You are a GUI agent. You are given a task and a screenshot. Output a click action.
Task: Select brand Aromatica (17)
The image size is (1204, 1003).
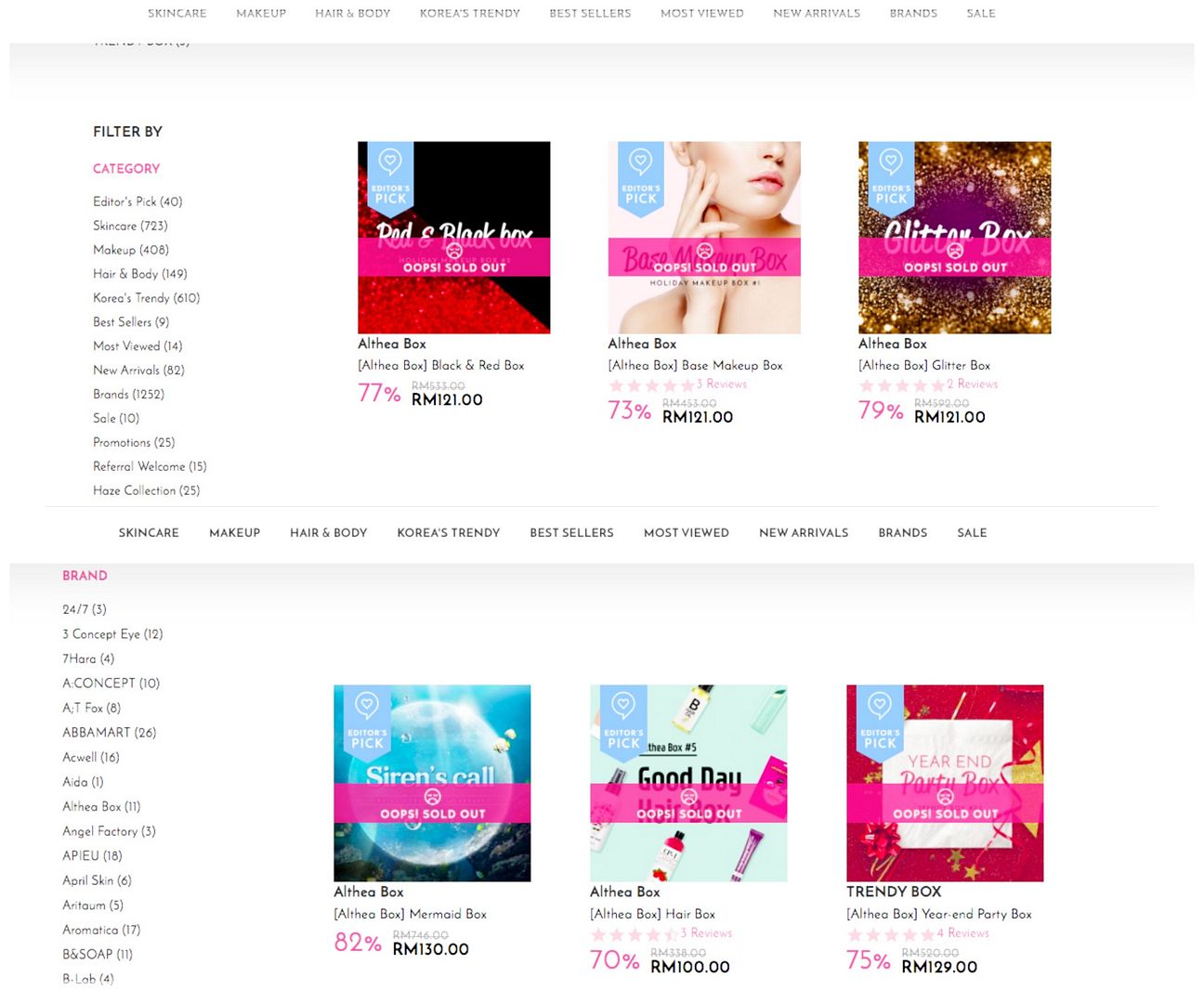click(101, 930)
